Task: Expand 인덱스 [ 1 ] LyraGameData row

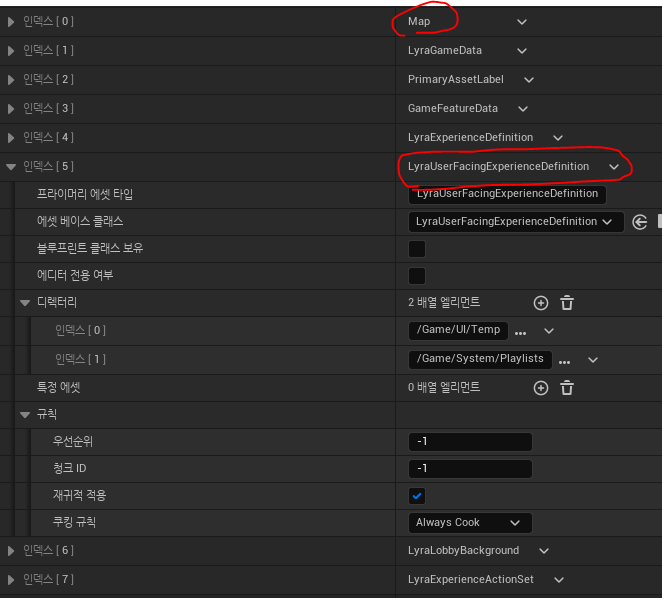Action: pyautogui.click(x=11, y=51)
